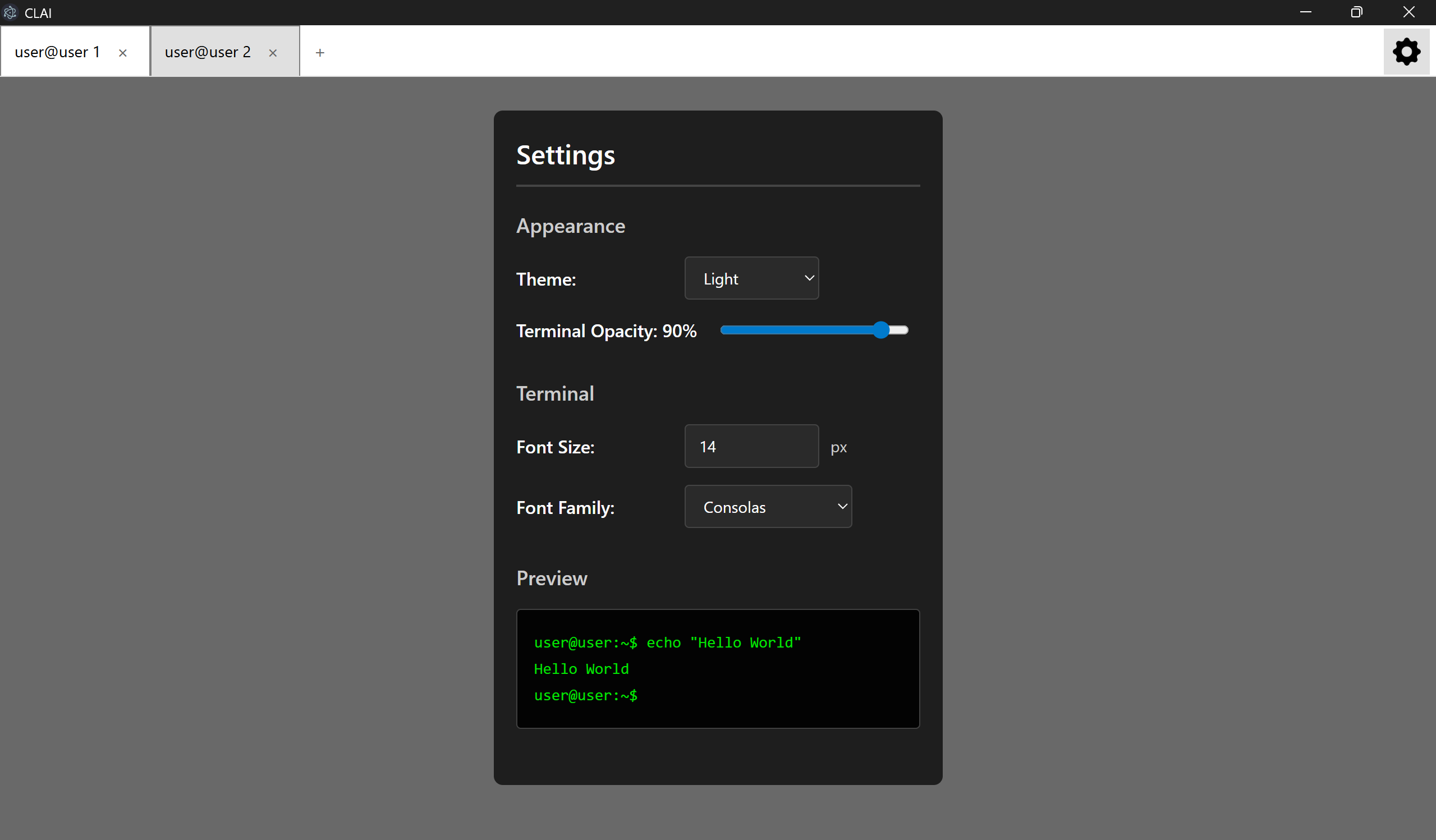Screen dimensions: 1436x840
Task: Click the Settings heading text
Action: point(565,155)
